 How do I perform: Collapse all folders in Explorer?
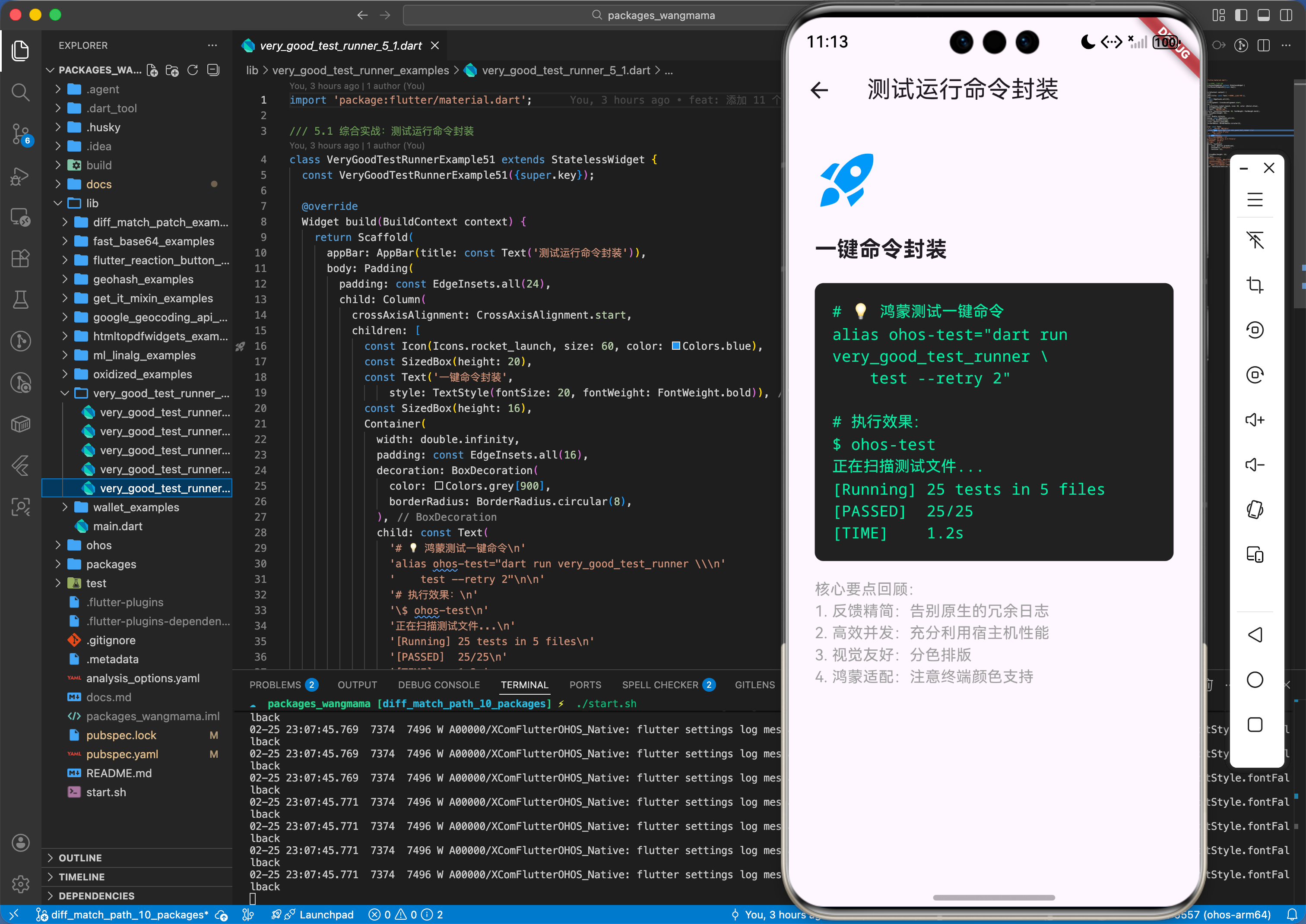pyautogui.click(x=213, y=70)
